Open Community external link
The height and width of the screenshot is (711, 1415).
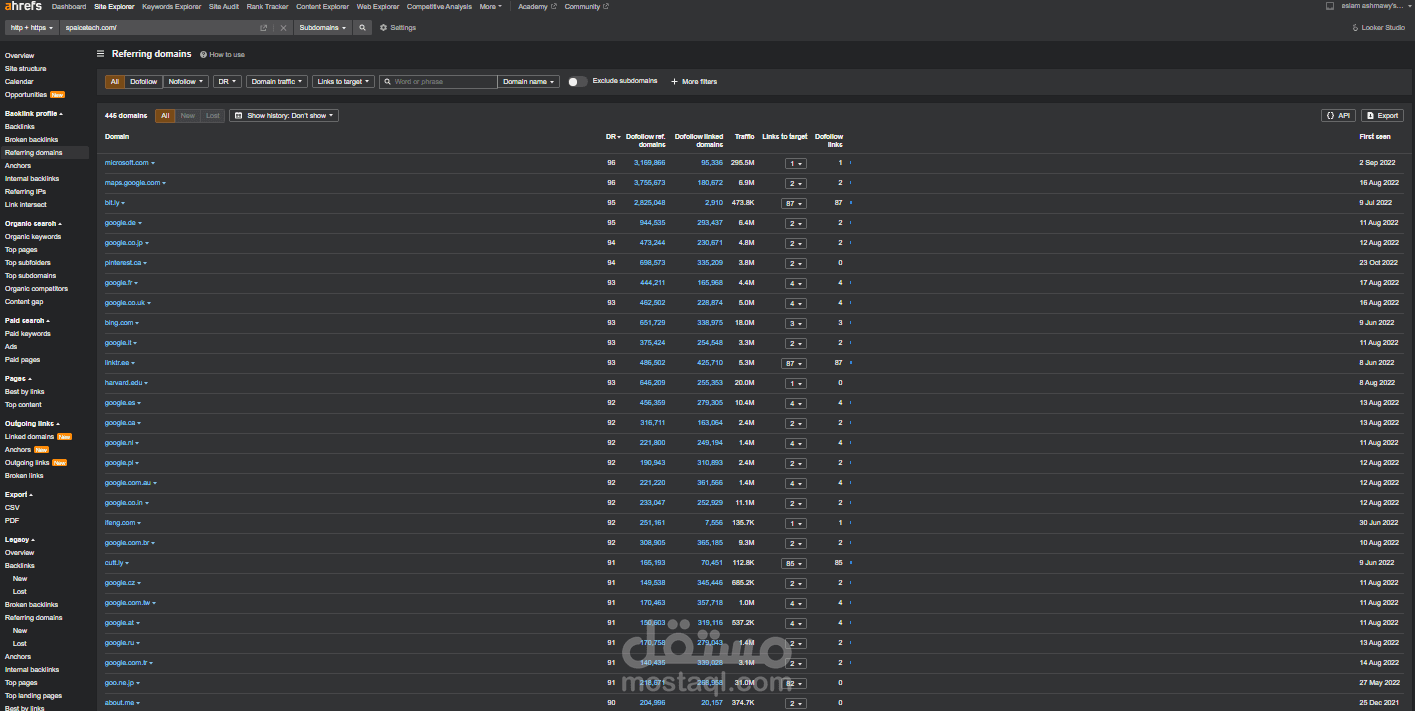tap(586, 6)
